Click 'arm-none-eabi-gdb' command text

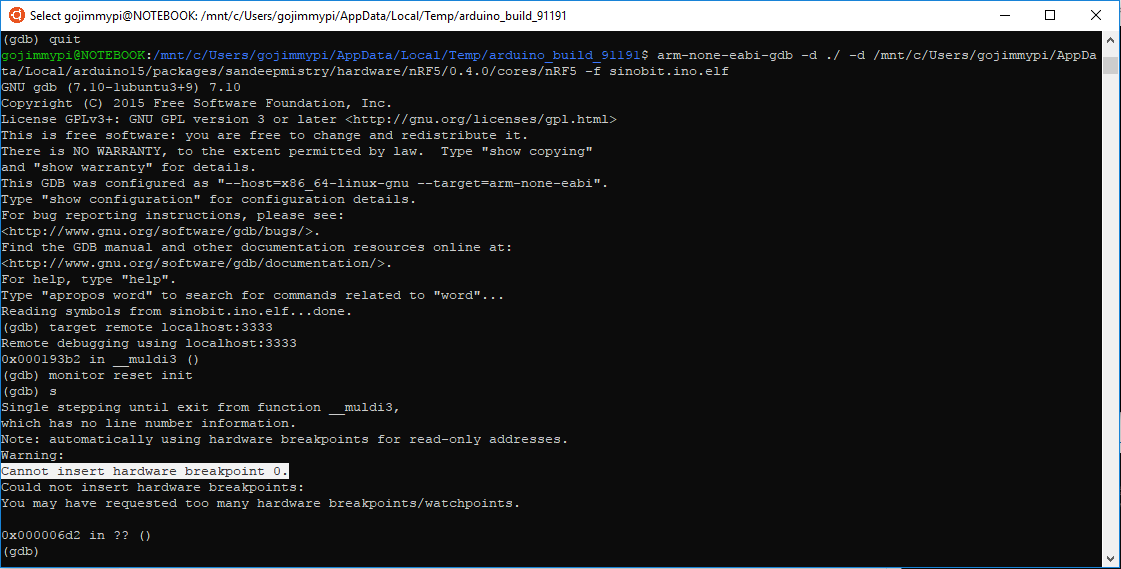(x=725, y=55)
